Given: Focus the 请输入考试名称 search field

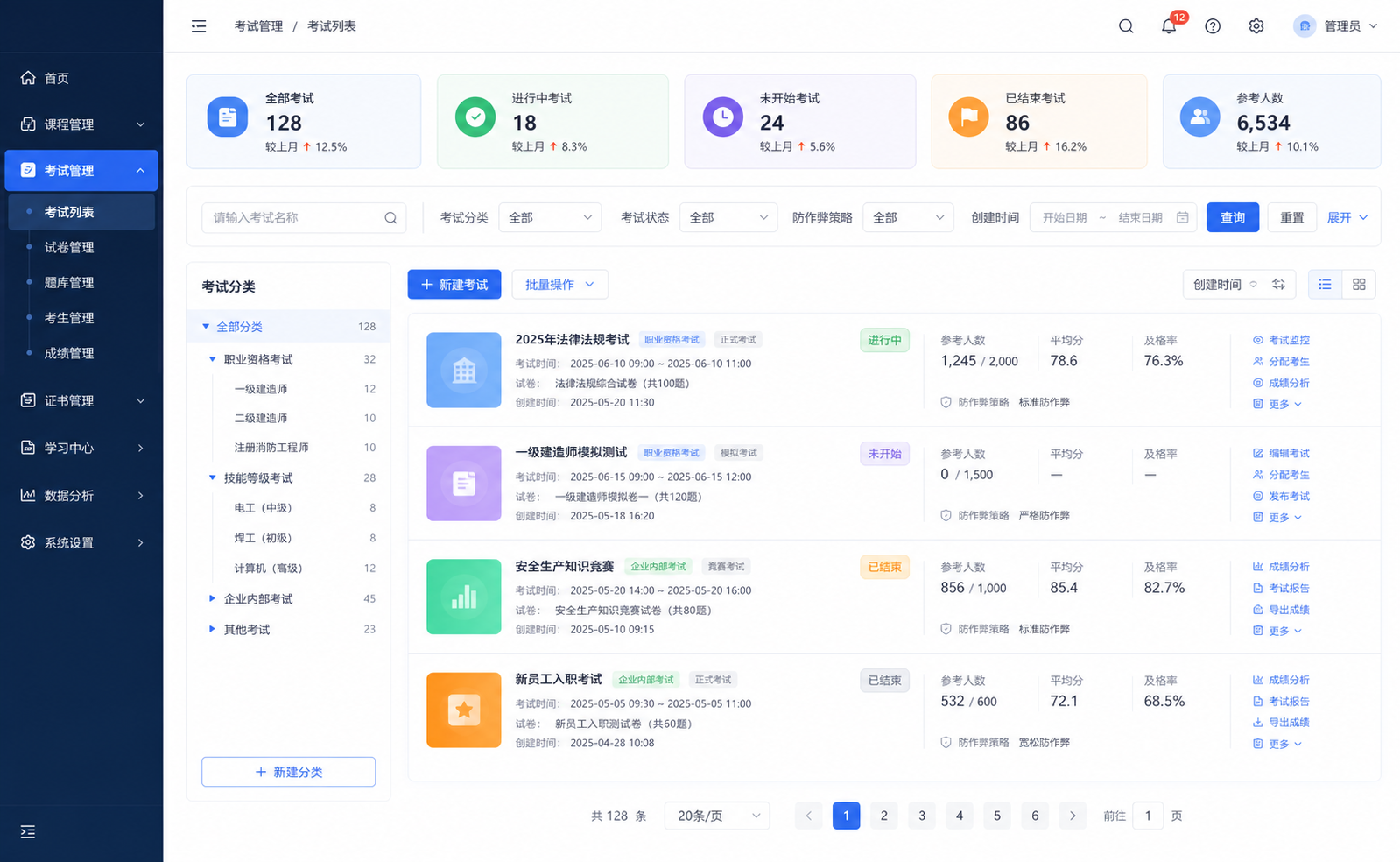Looking at the screenshot, I should tap(304, 218).
